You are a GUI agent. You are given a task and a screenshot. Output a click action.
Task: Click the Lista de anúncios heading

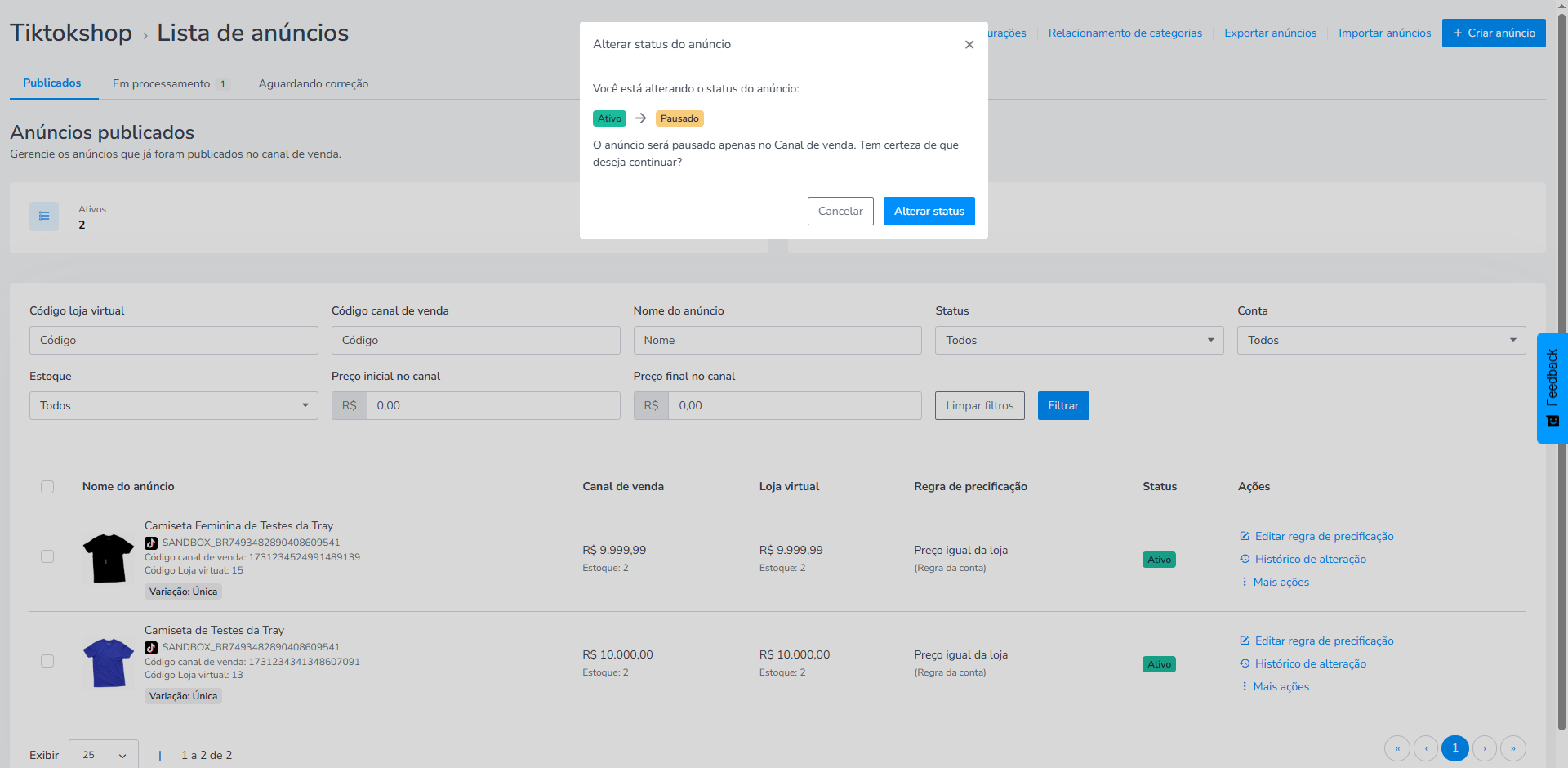click(x=252, y=33)
